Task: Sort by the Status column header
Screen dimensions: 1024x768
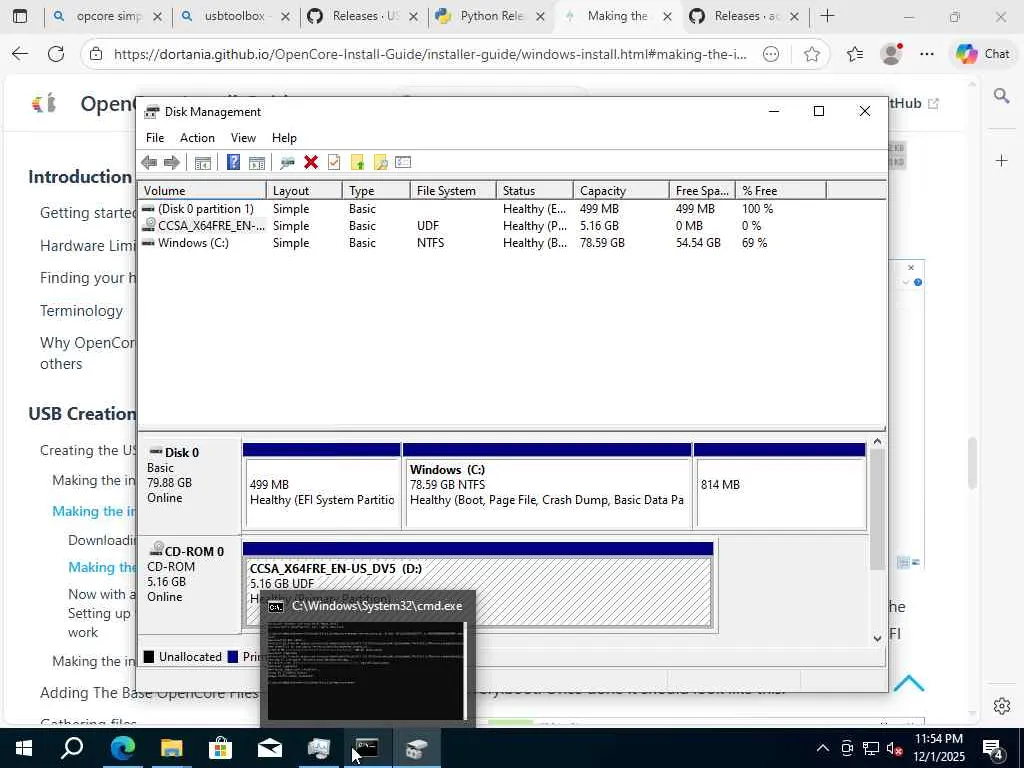Action: [535, 191]
